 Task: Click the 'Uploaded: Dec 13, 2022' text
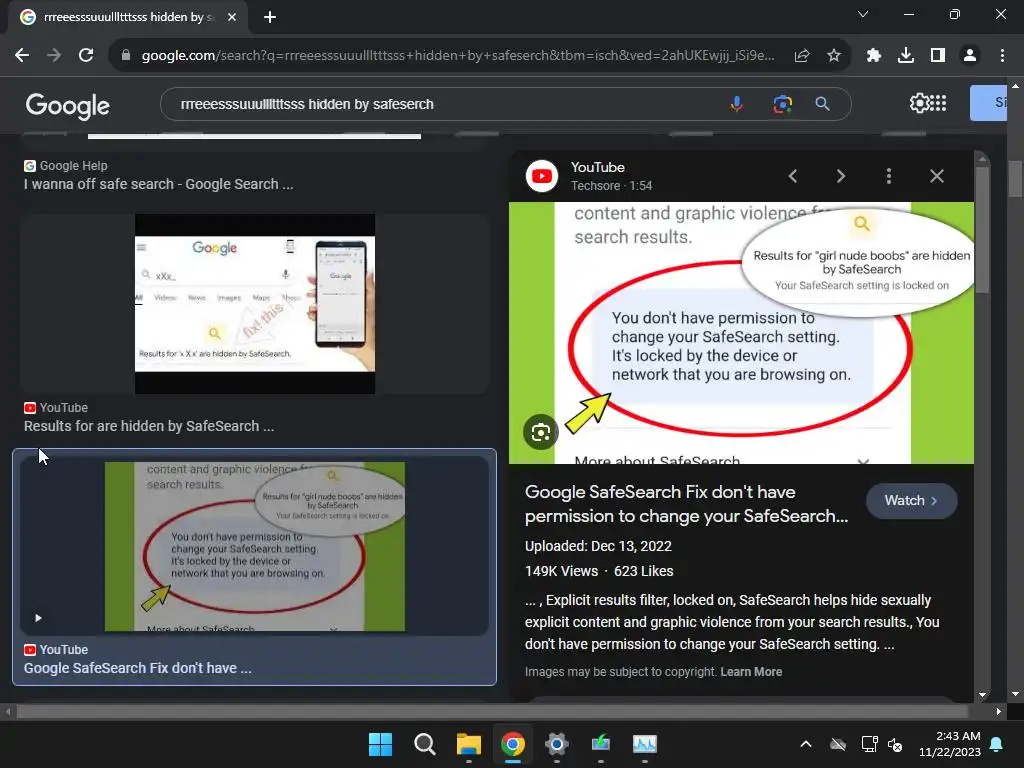tap(598, 547)
